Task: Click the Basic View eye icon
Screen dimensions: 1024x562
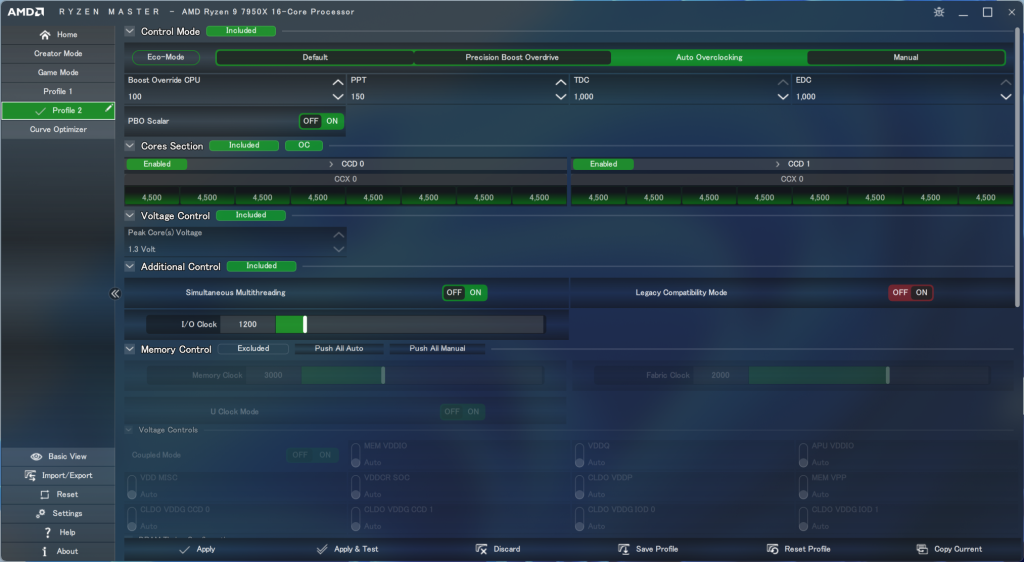Action: (36, 456)
